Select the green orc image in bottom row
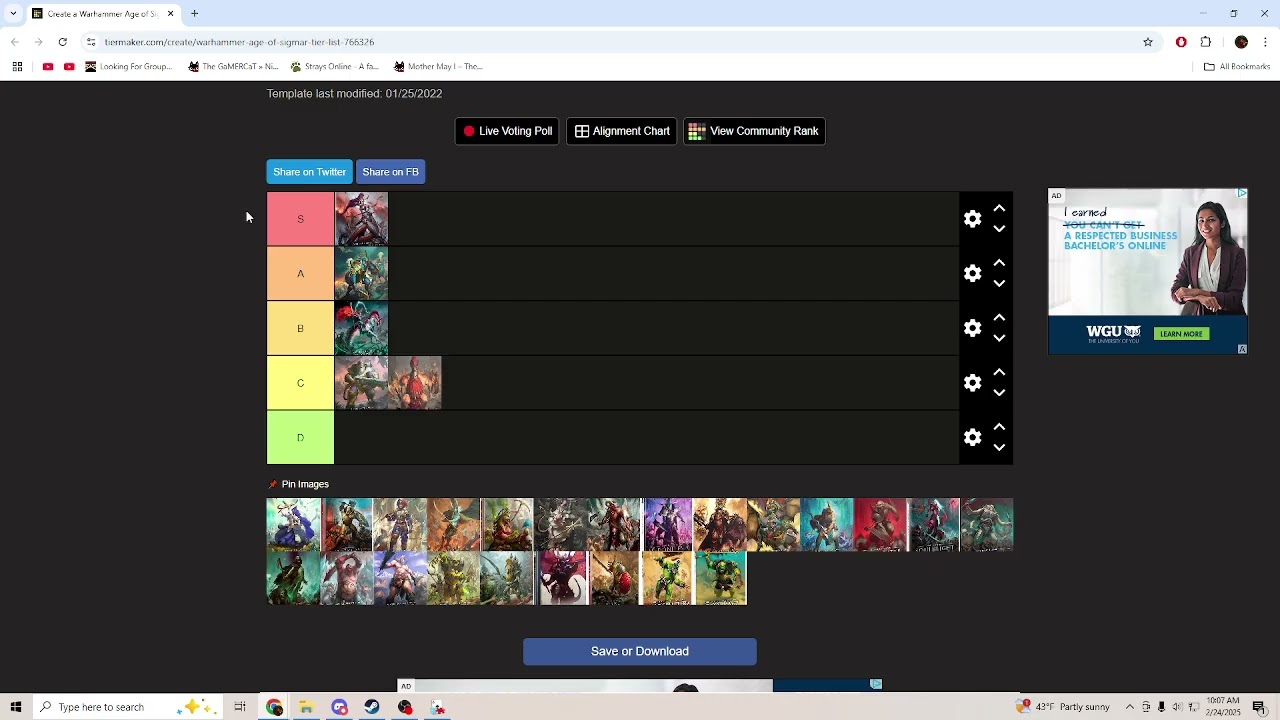This screenshot has height=720, width=1280. (720, 579)
